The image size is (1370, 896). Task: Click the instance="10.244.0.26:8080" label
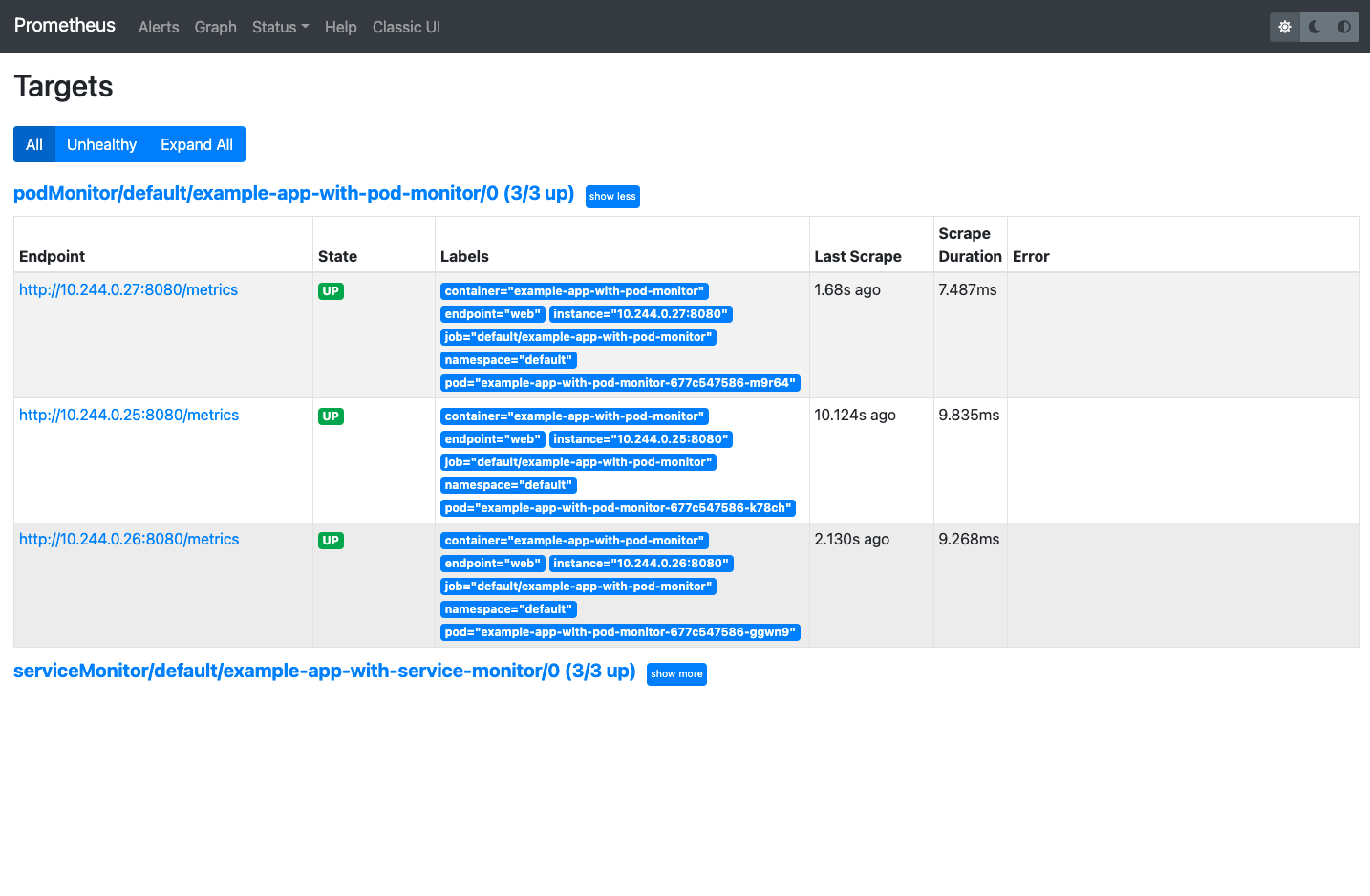pos(641,564)
